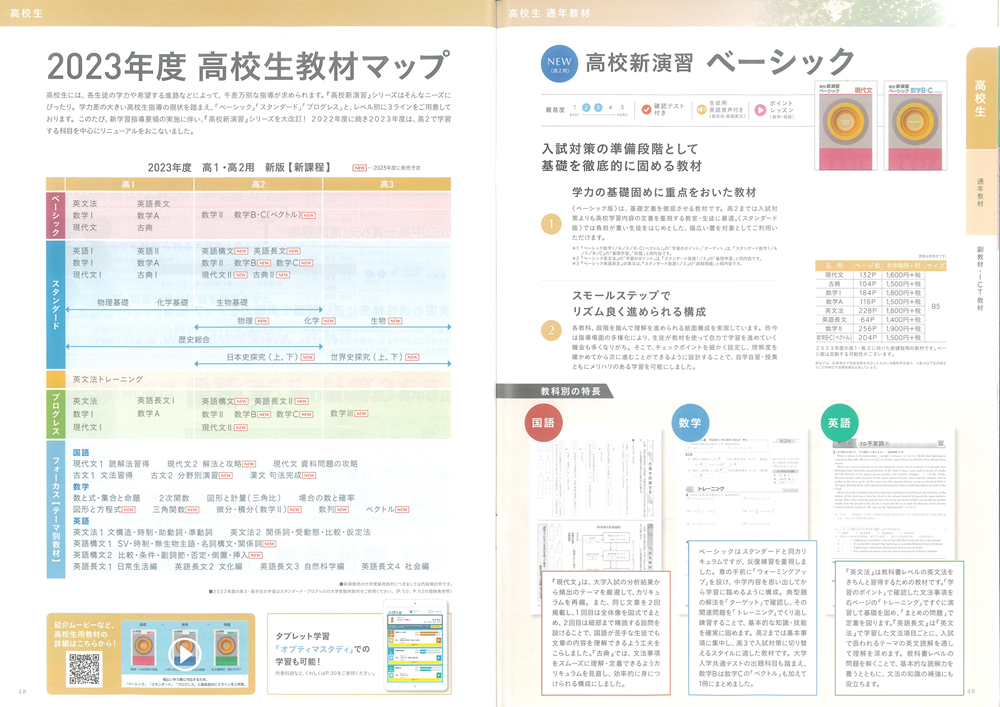
Task: Select the 副教材・ICT教材 side tab
Action: coord(981,279)
